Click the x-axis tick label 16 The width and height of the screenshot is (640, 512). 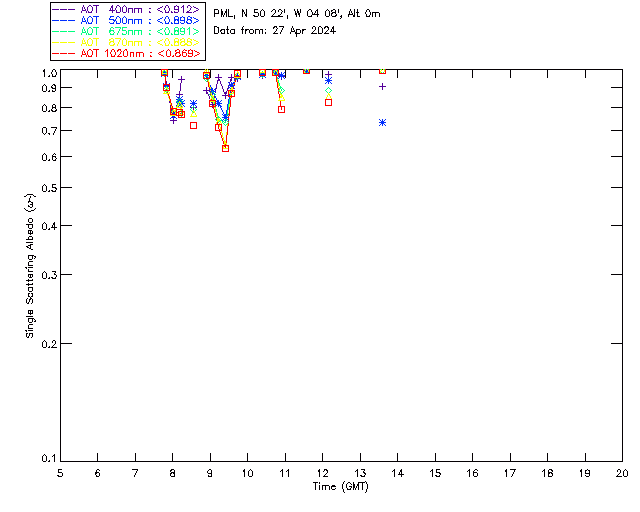472,473
